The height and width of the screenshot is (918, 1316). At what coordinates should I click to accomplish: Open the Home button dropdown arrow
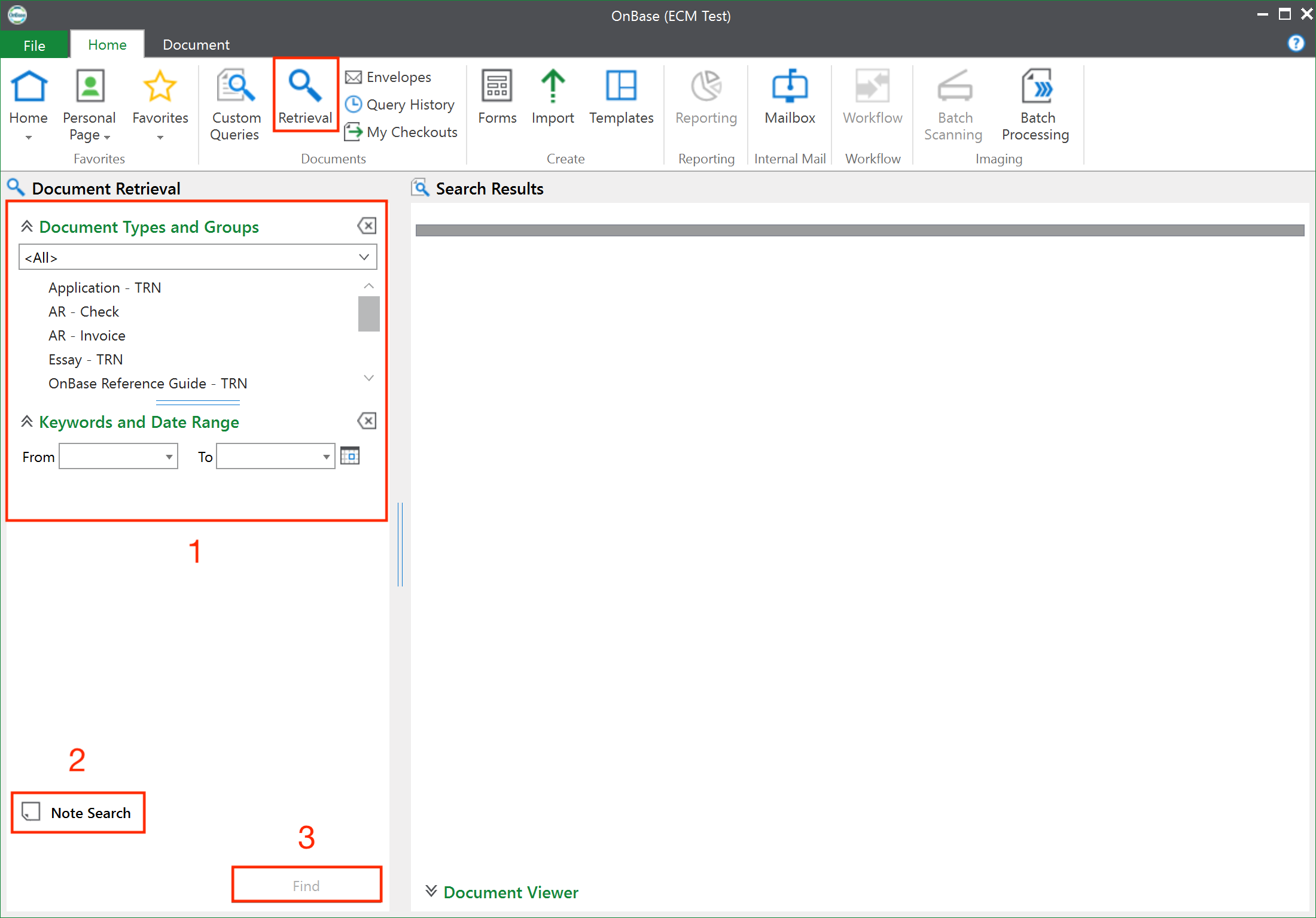(x=29, y=138)
